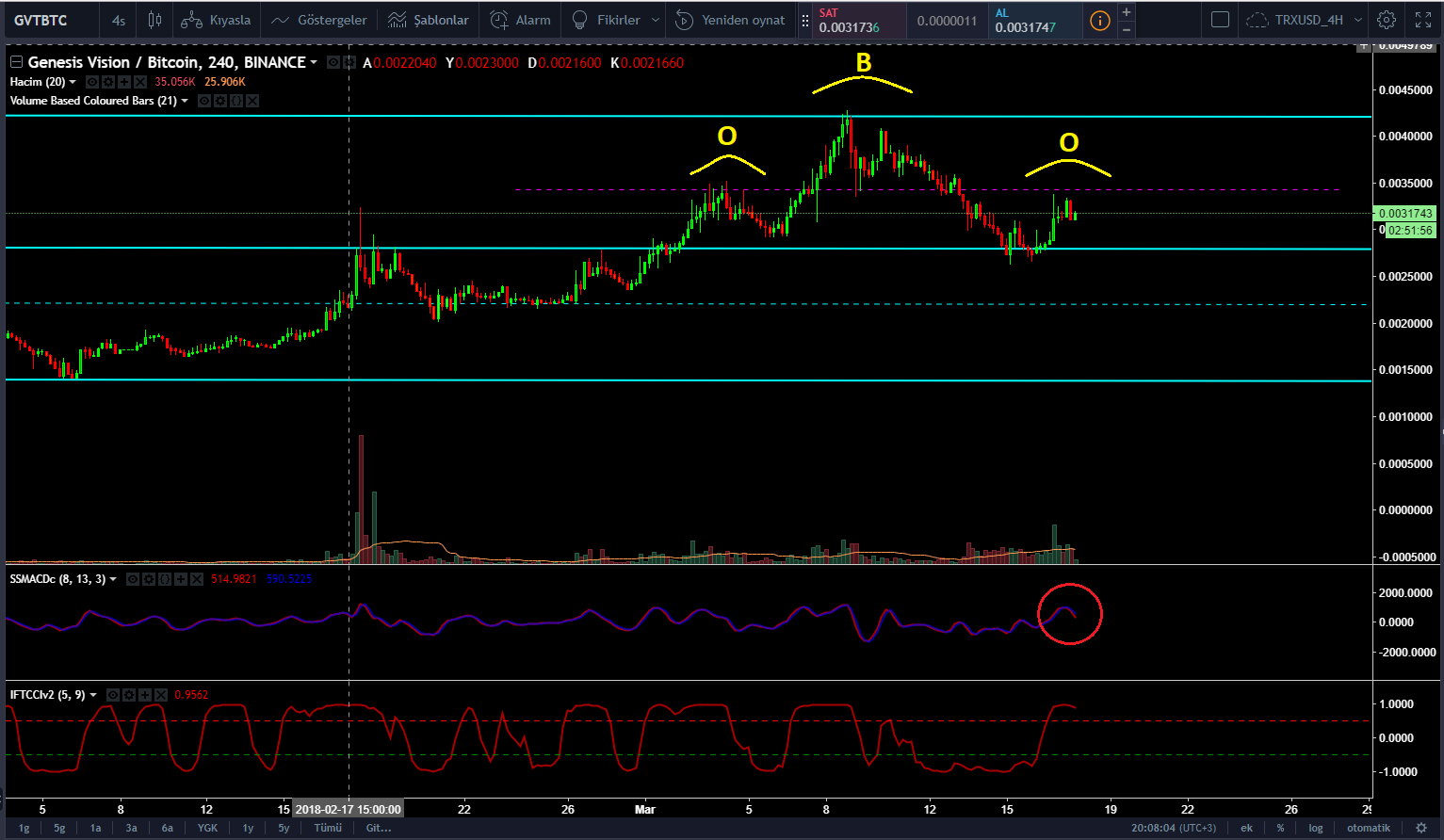
Task: Select the Tümü full date range
Action: click(328, 828)
